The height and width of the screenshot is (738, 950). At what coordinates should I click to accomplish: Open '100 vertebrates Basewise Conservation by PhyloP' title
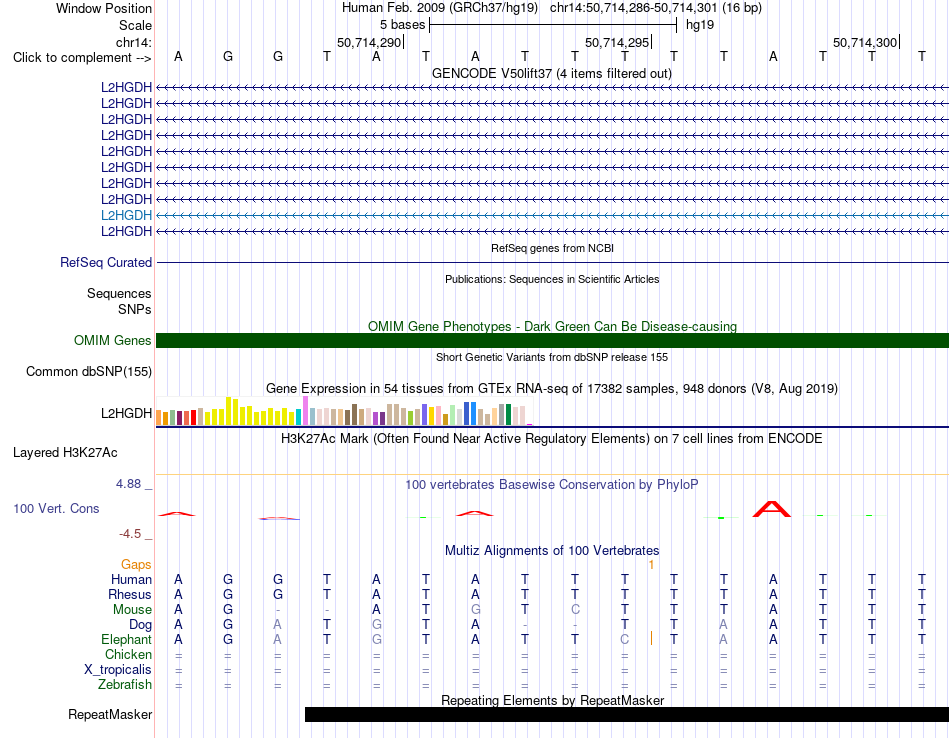[552, 485]
